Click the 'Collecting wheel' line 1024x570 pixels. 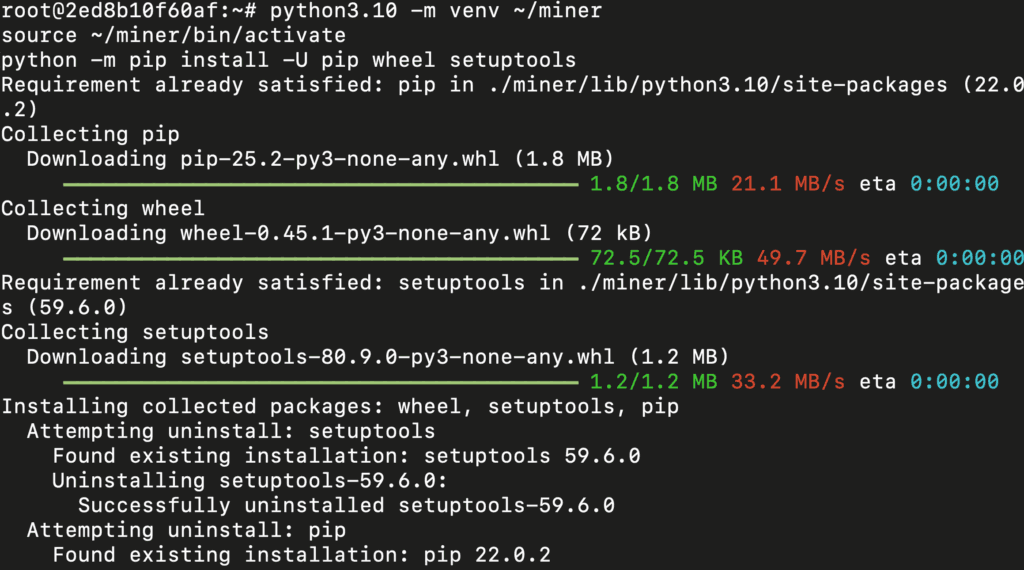coord(102,208)
